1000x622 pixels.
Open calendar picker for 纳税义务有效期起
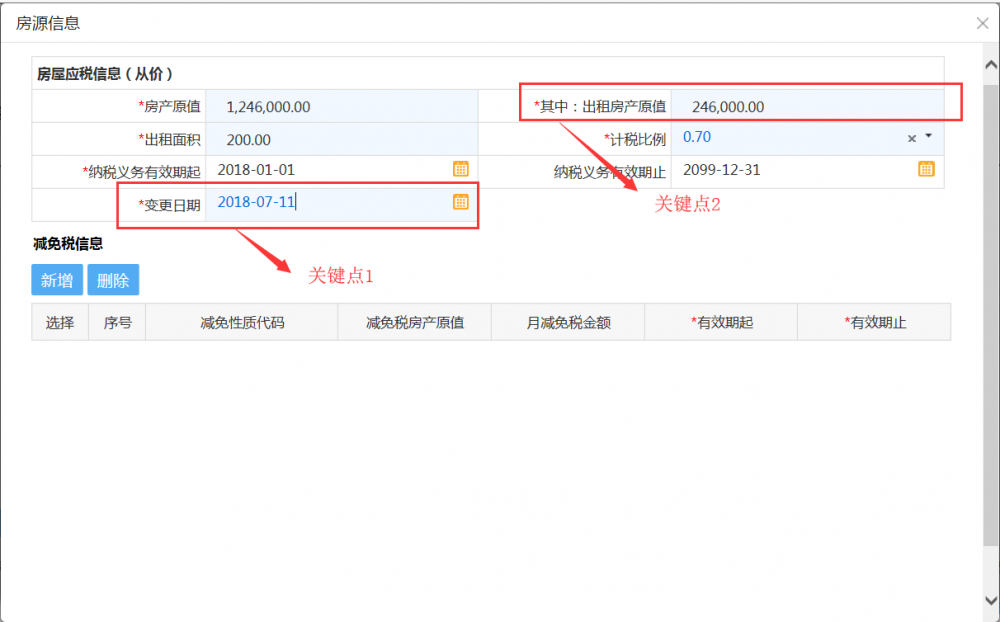tap(460, 169)
